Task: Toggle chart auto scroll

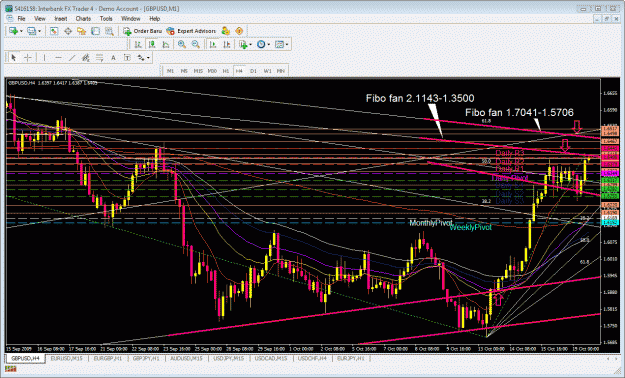Action: [x=213, y=45]
